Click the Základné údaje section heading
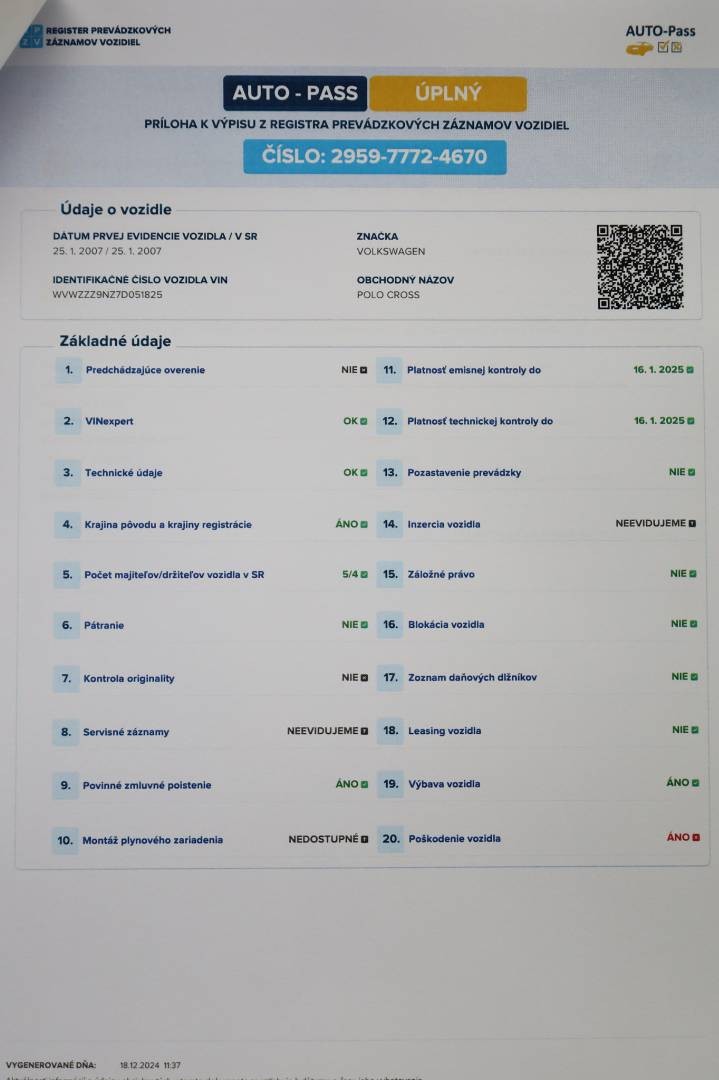719x1080 pixels. click(115, 341)
